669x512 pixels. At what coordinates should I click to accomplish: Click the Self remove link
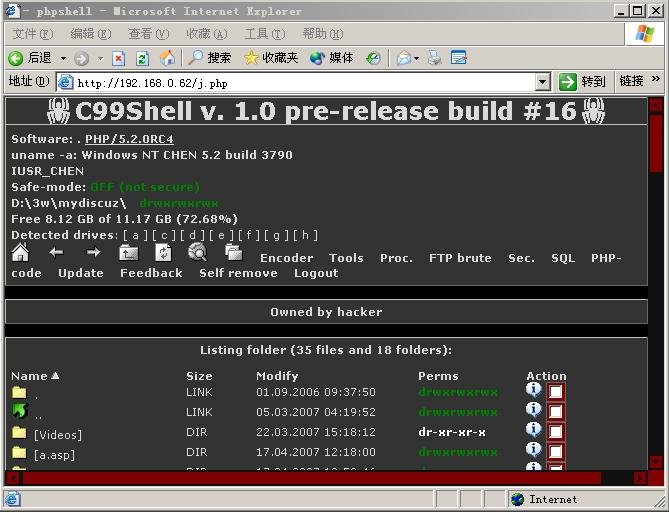[238, 273]
